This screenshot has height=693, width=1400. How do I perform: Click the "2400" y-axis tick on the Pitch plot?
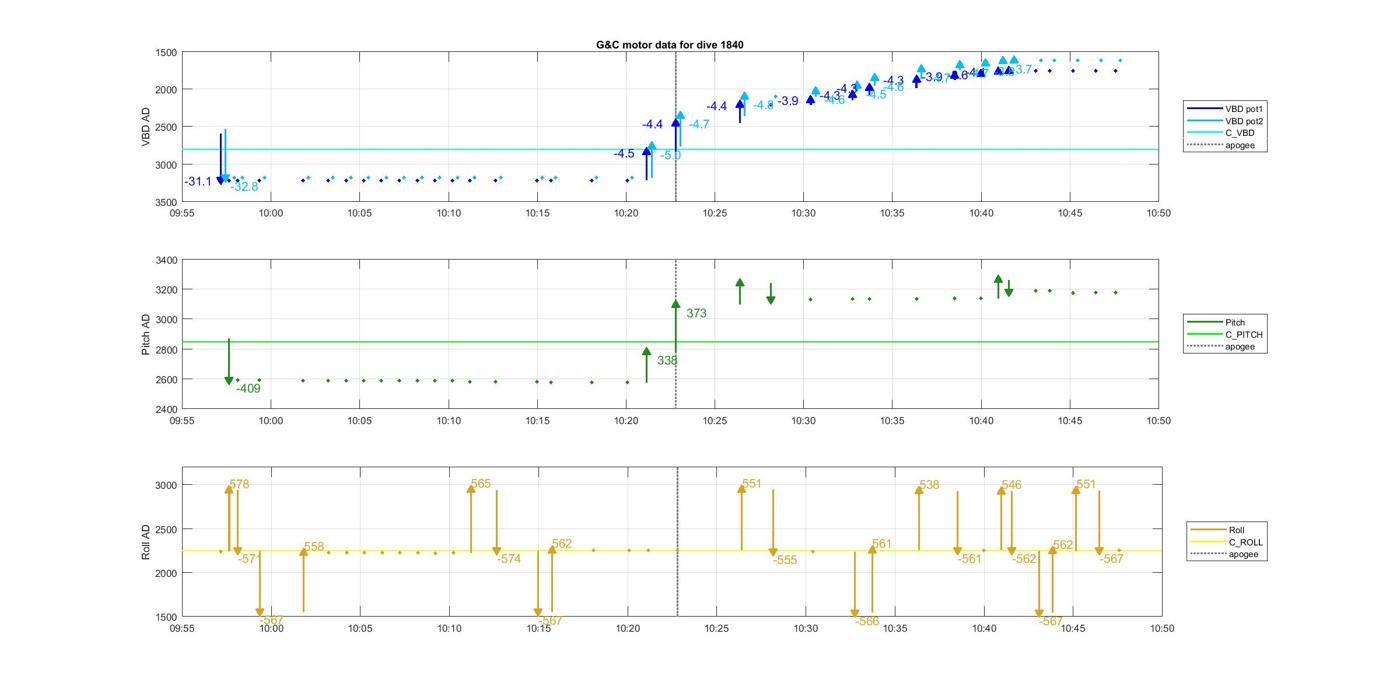pyautogui.click(x=166, y=410)
